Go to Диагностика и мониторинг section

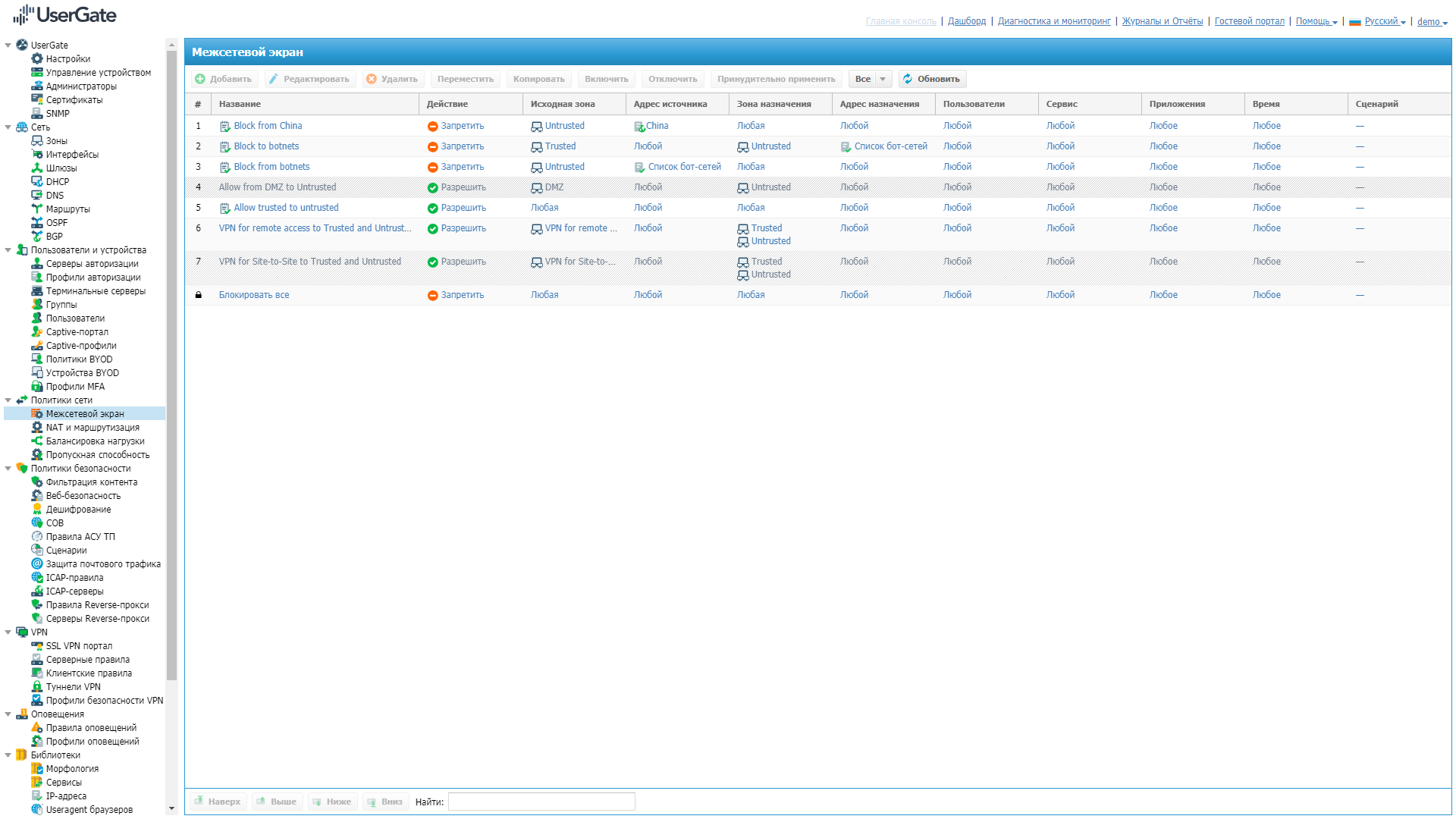pyautogui.click(x=1053, y=21)
